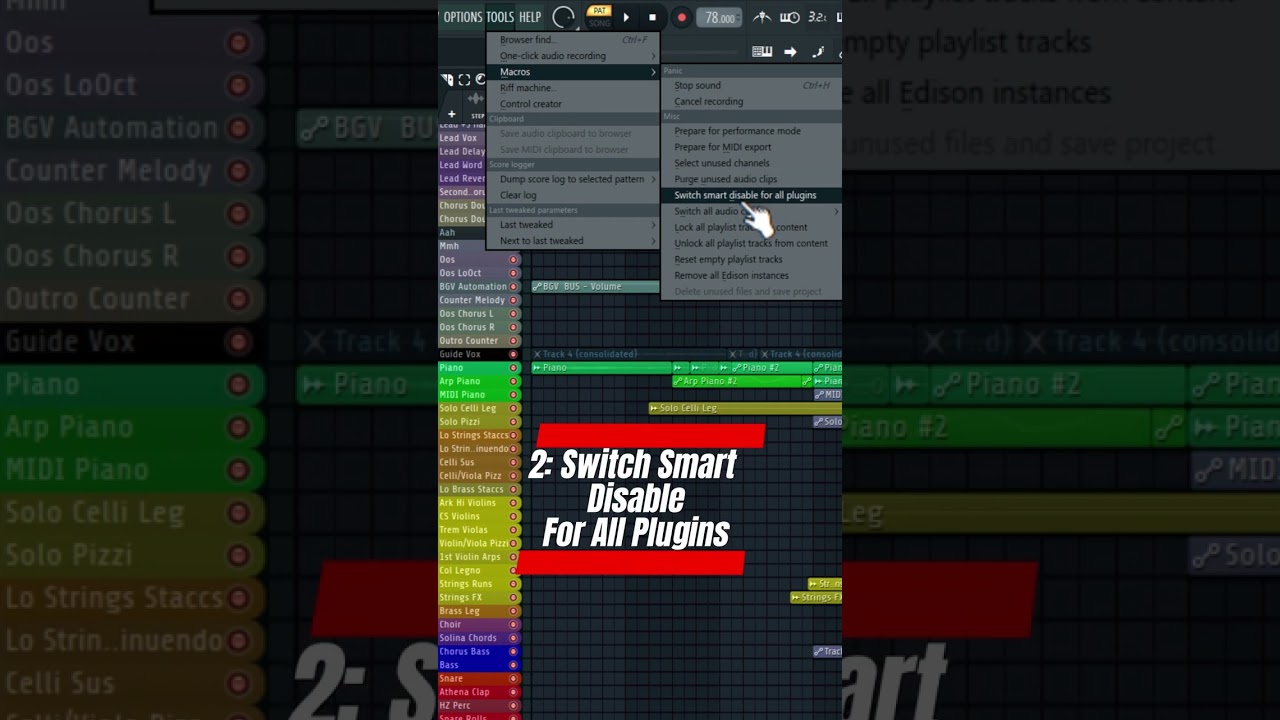Expand the Next to last tweaked arrow
1280x720 pixels.
653,241
